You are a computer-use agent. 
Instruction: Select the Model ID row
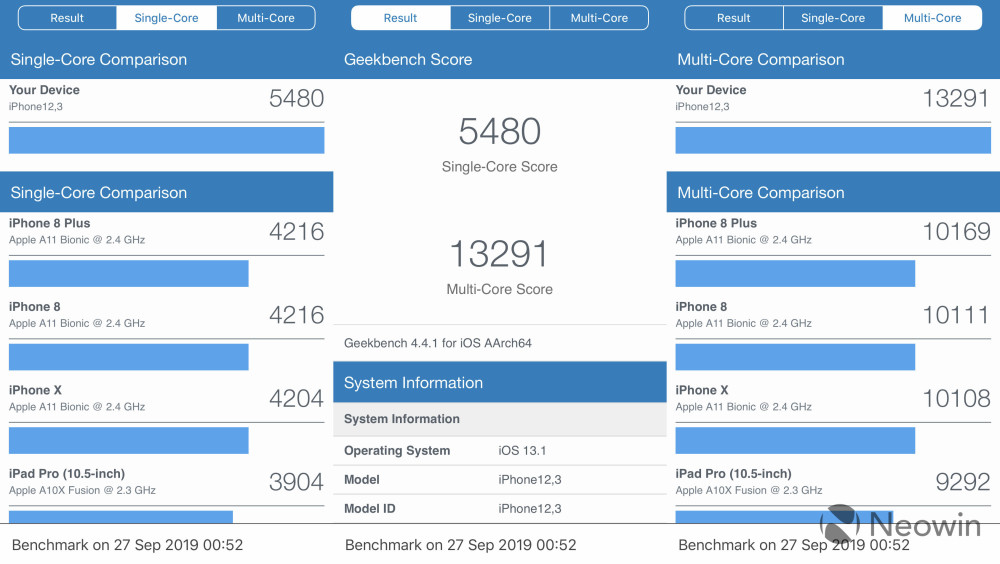click(499, 508)
